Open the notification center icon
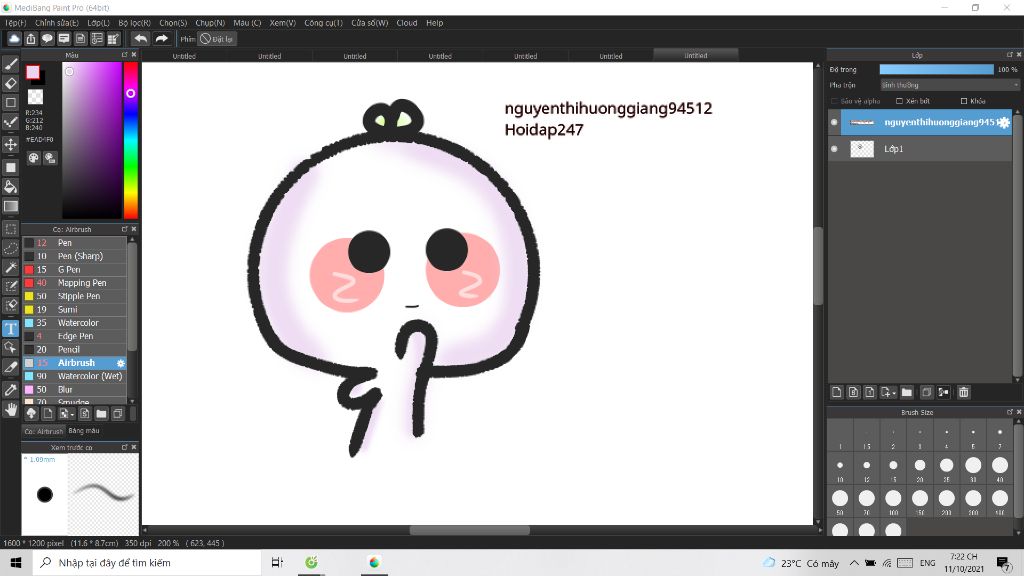The width and height of the screenshot is (1024, 576). [x=1003, y=562]
